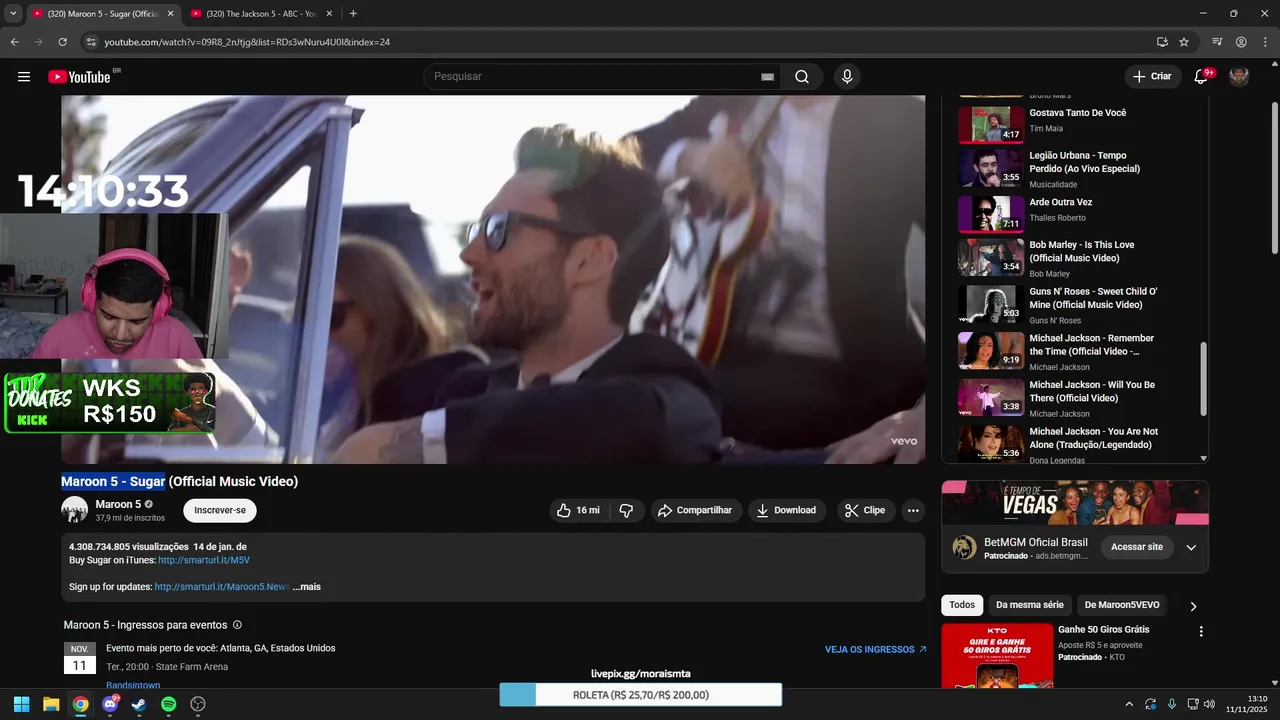Screen dimensions: 1280x720
Task: Click the browser address bar URL
Action: [247, 42]
